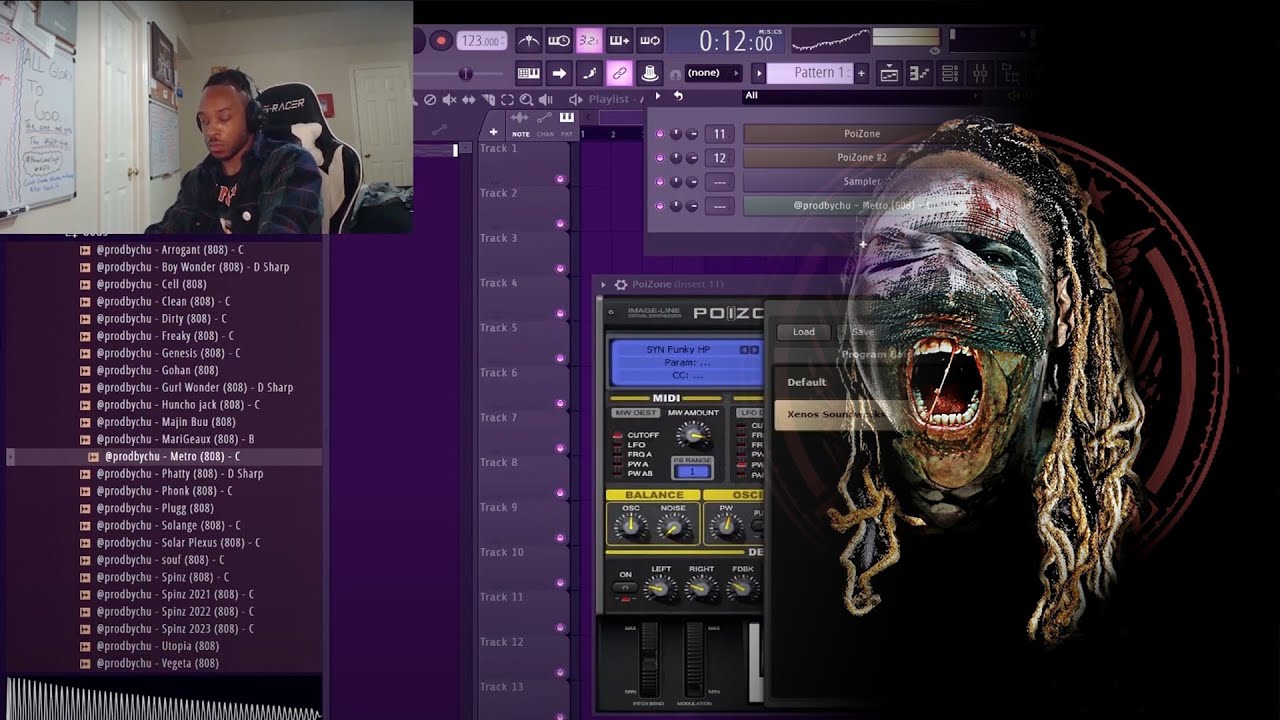Screen dimensions: 1280x720
Task: Click mixer track number 11 of PoiZone
Action: tap(720, 134)
